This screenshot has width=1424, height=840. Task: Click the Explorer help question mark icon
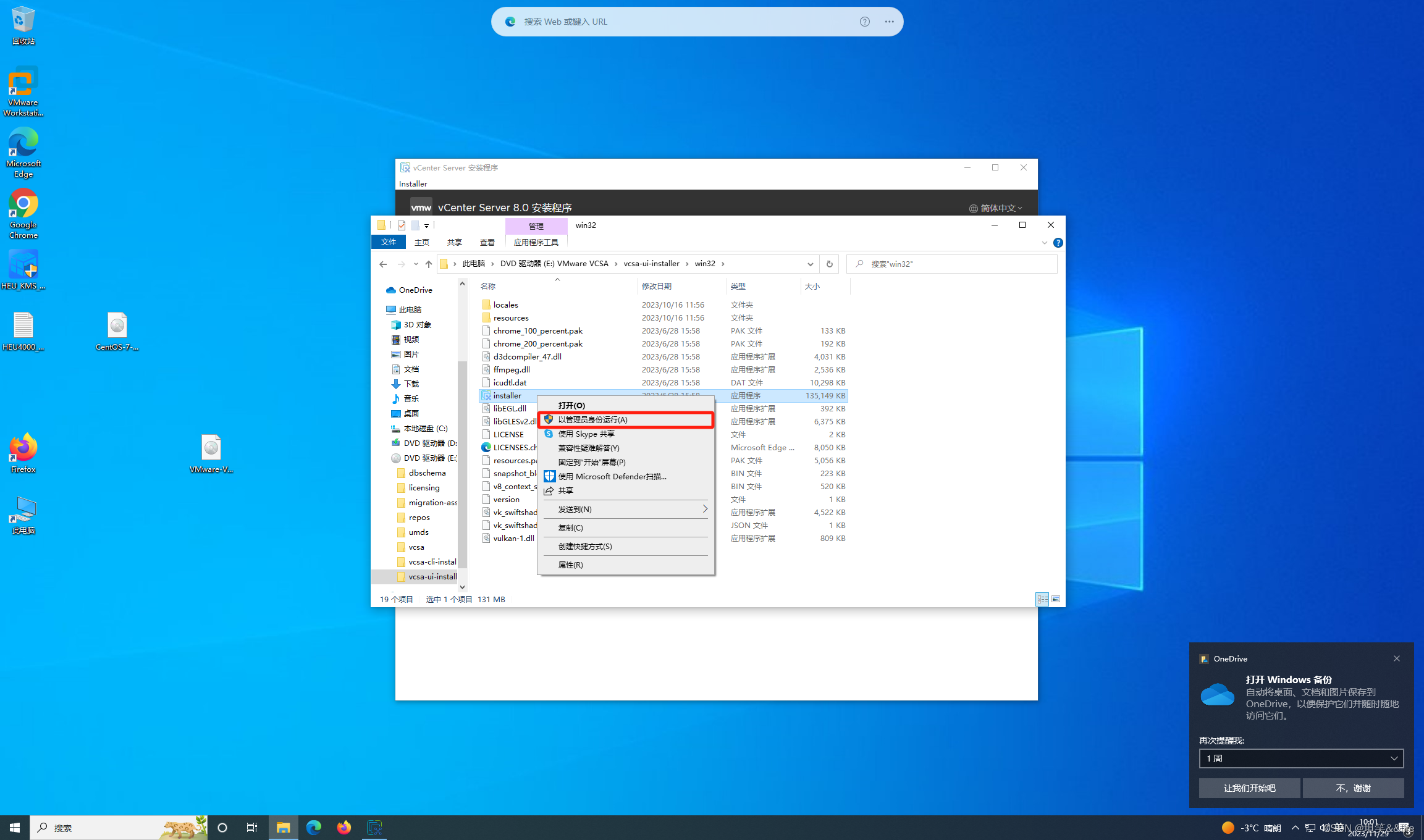tap(1058, 243)
